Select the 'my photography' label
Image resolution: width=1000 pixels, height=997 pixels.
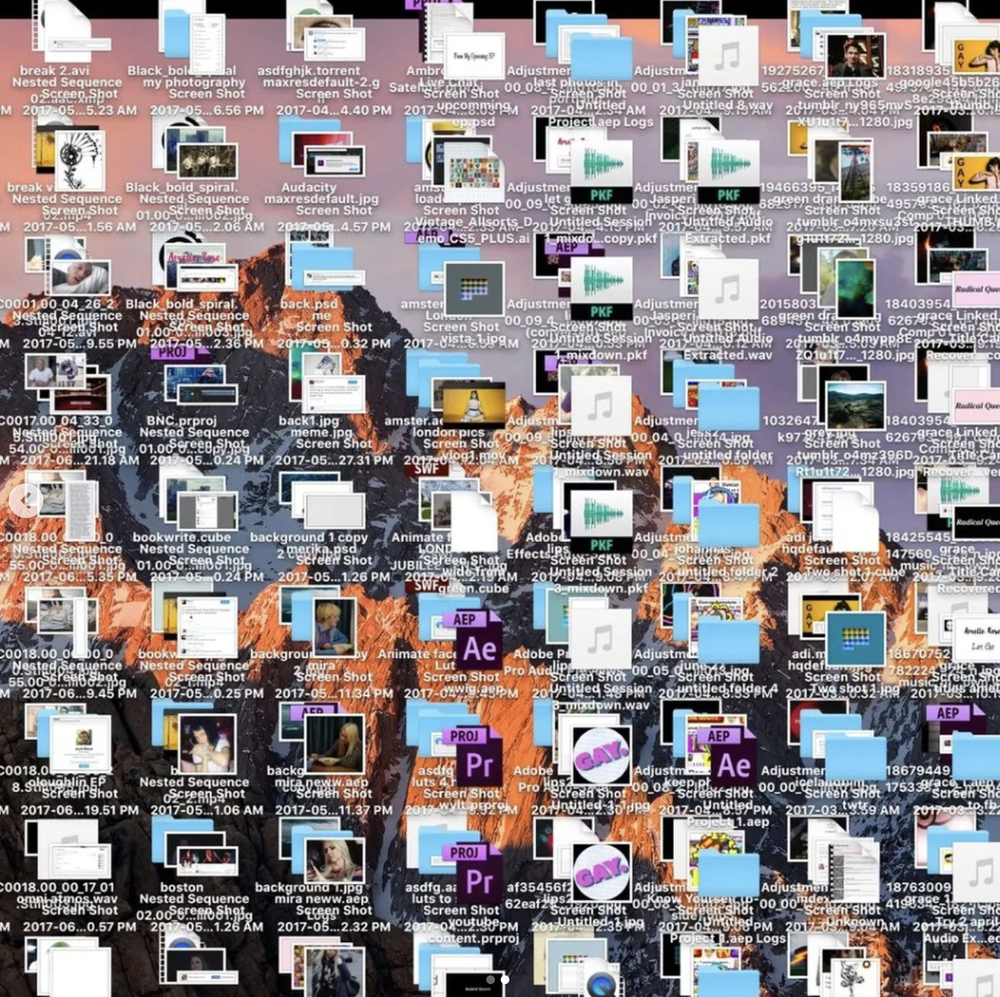point(194,82)
